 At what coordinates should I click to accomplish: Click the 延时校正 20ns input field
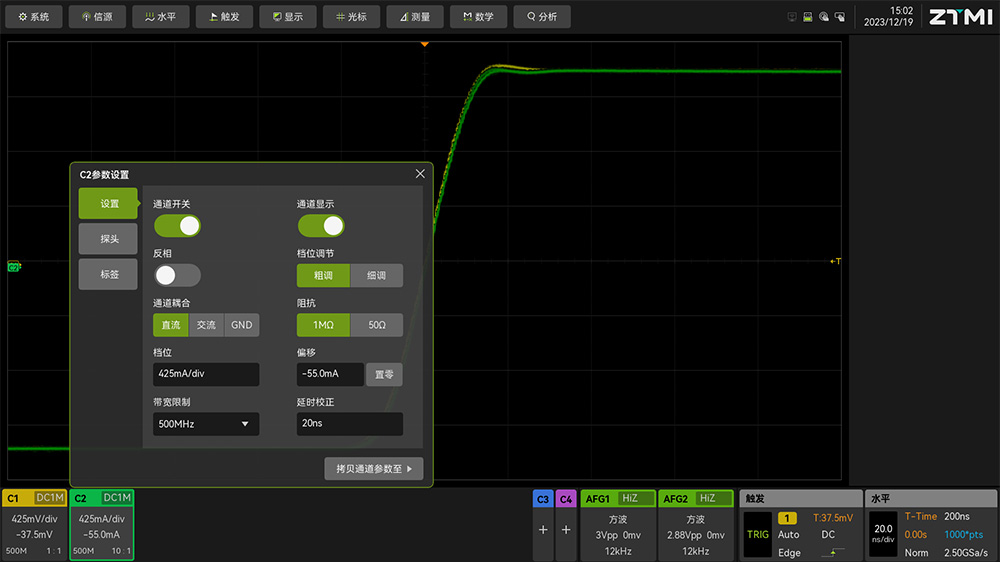[x=350, y=424]
